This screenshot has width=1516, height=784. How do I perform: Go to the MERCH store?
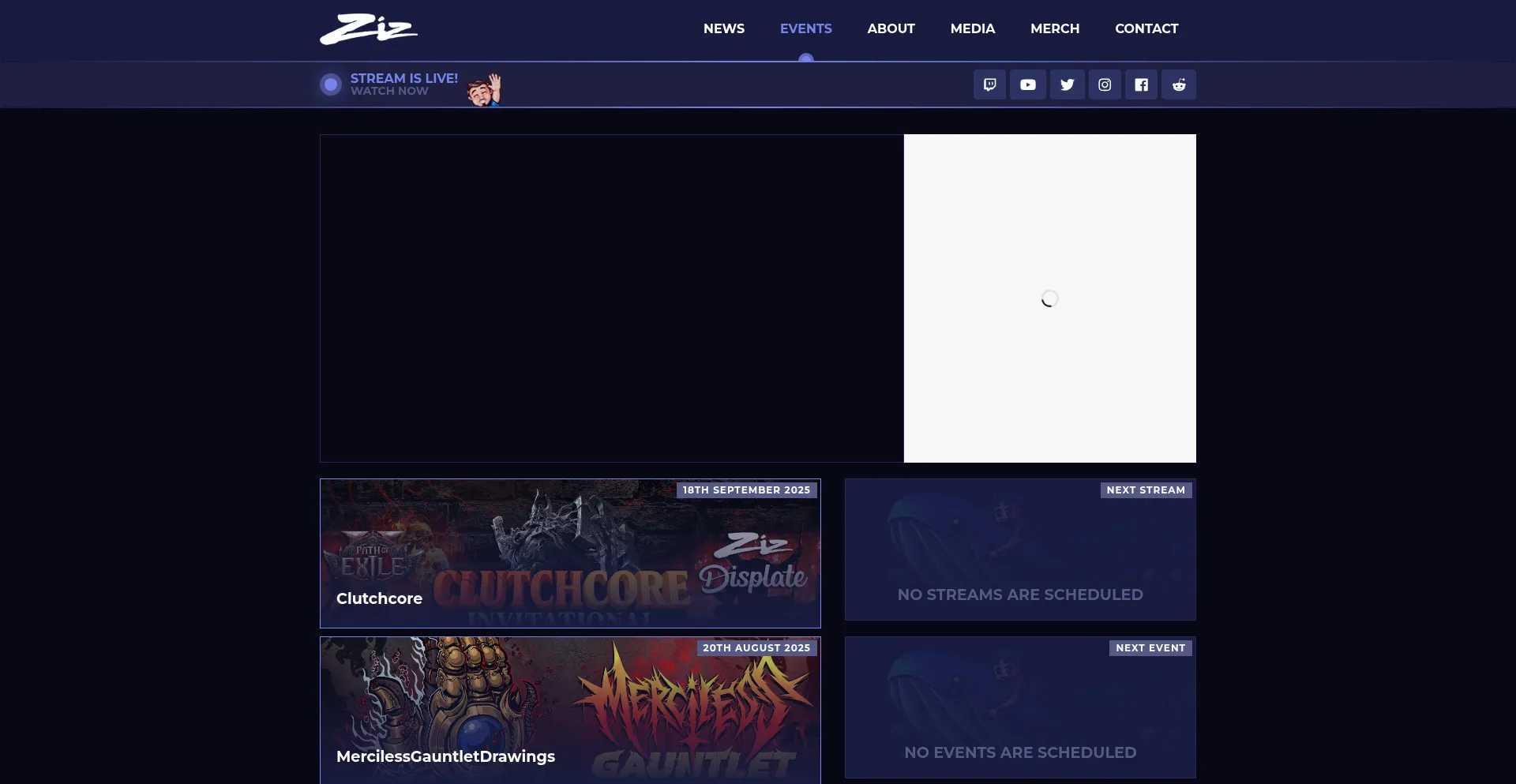[1054, 28]
